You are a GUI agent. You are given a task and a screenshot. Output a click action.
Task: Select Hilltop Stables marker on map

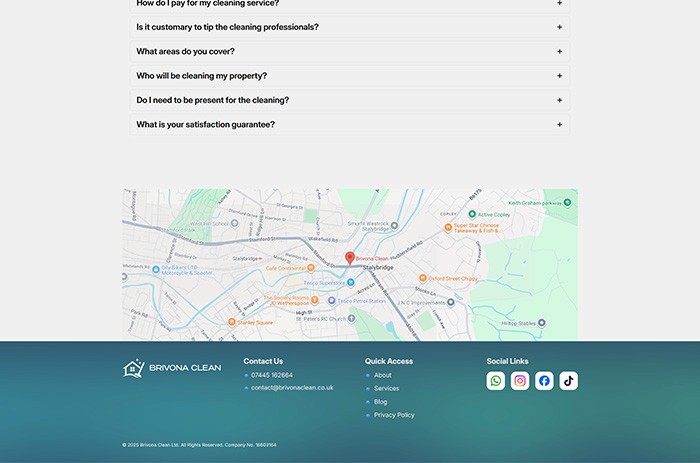click(x=542, y=323)
